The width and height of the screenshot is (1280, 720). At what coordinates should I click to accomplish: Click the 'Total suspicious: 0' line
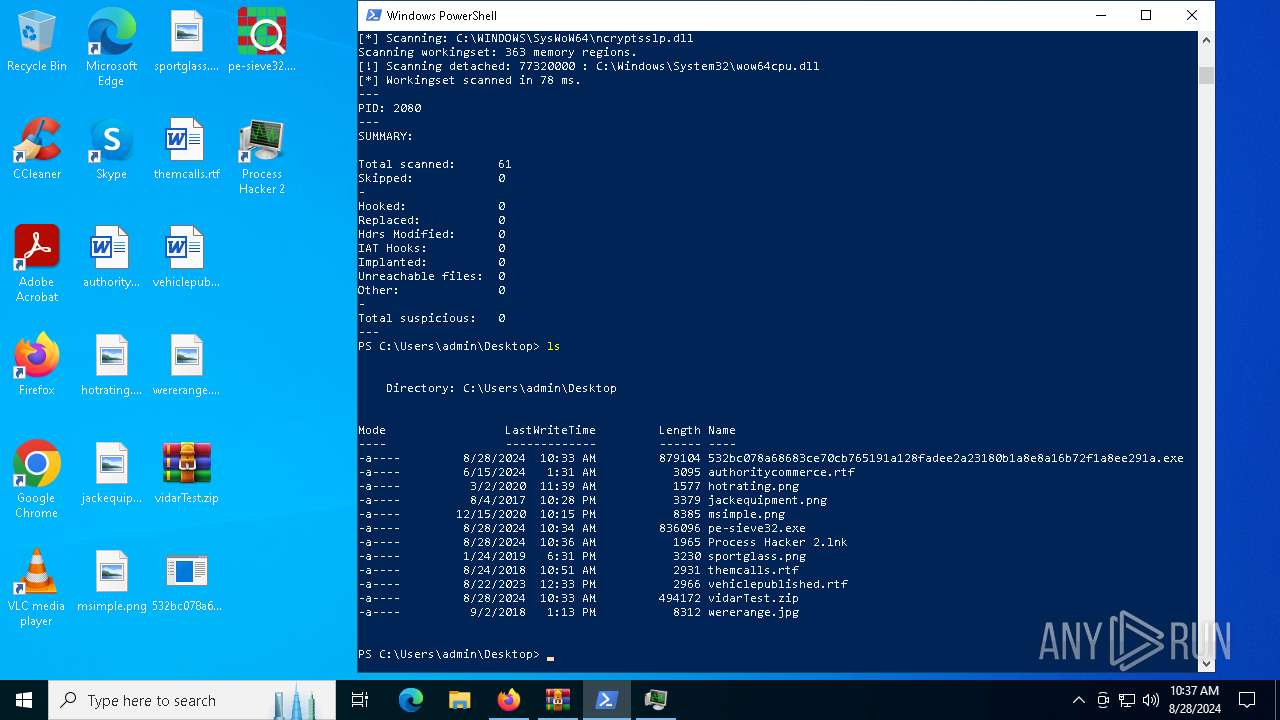pos(432,318)
